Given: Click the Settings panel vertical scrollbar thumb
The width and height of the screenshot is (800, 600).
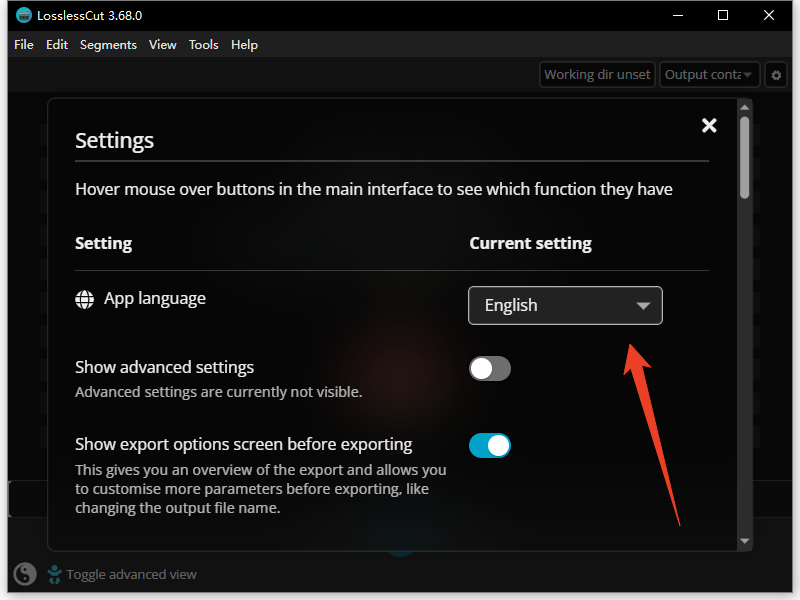Looking at the screenshot, I should coord(744,157).
